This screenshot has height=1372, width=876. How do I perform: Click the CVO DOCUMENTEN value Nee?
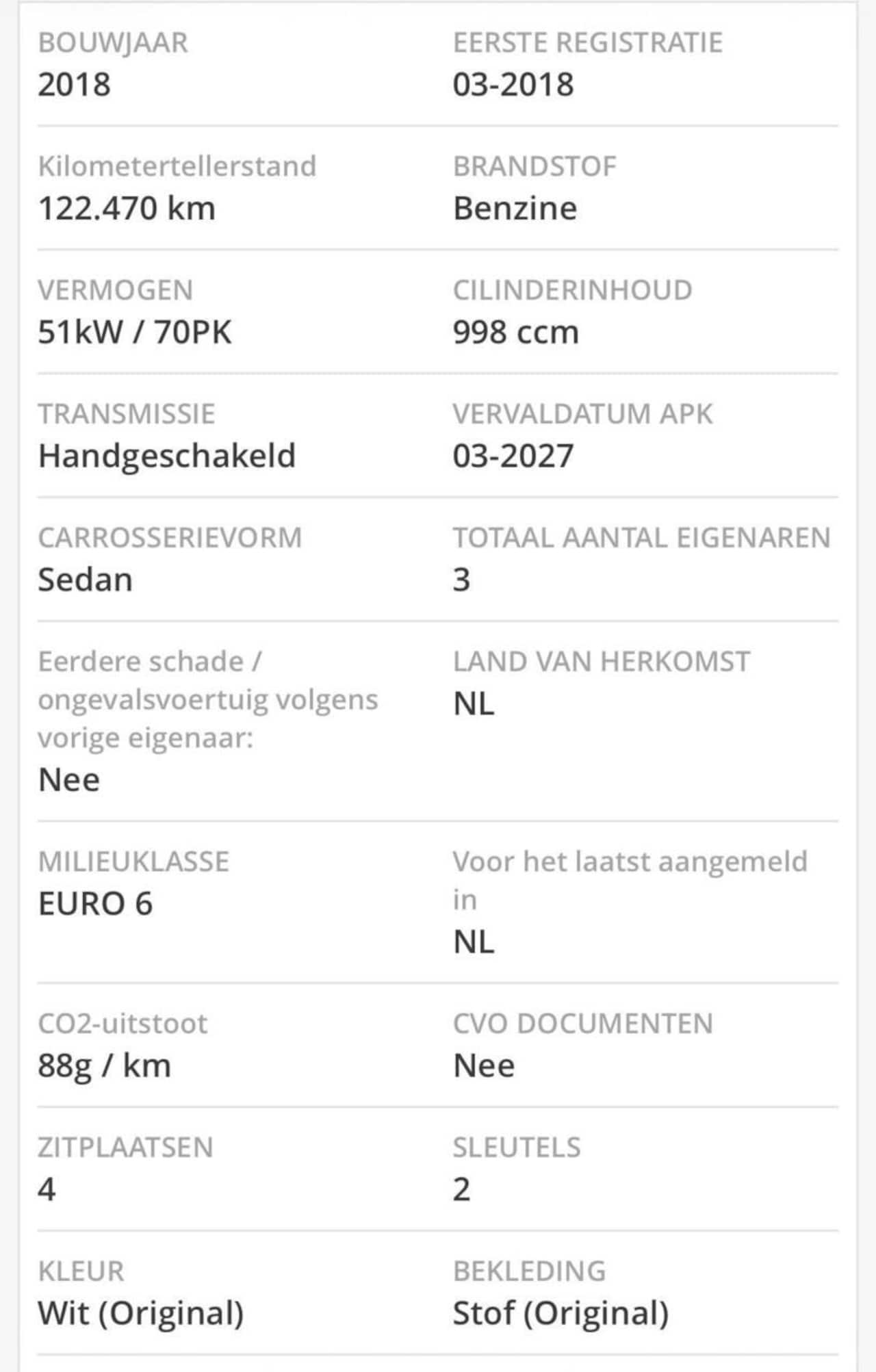[484, 1066]
